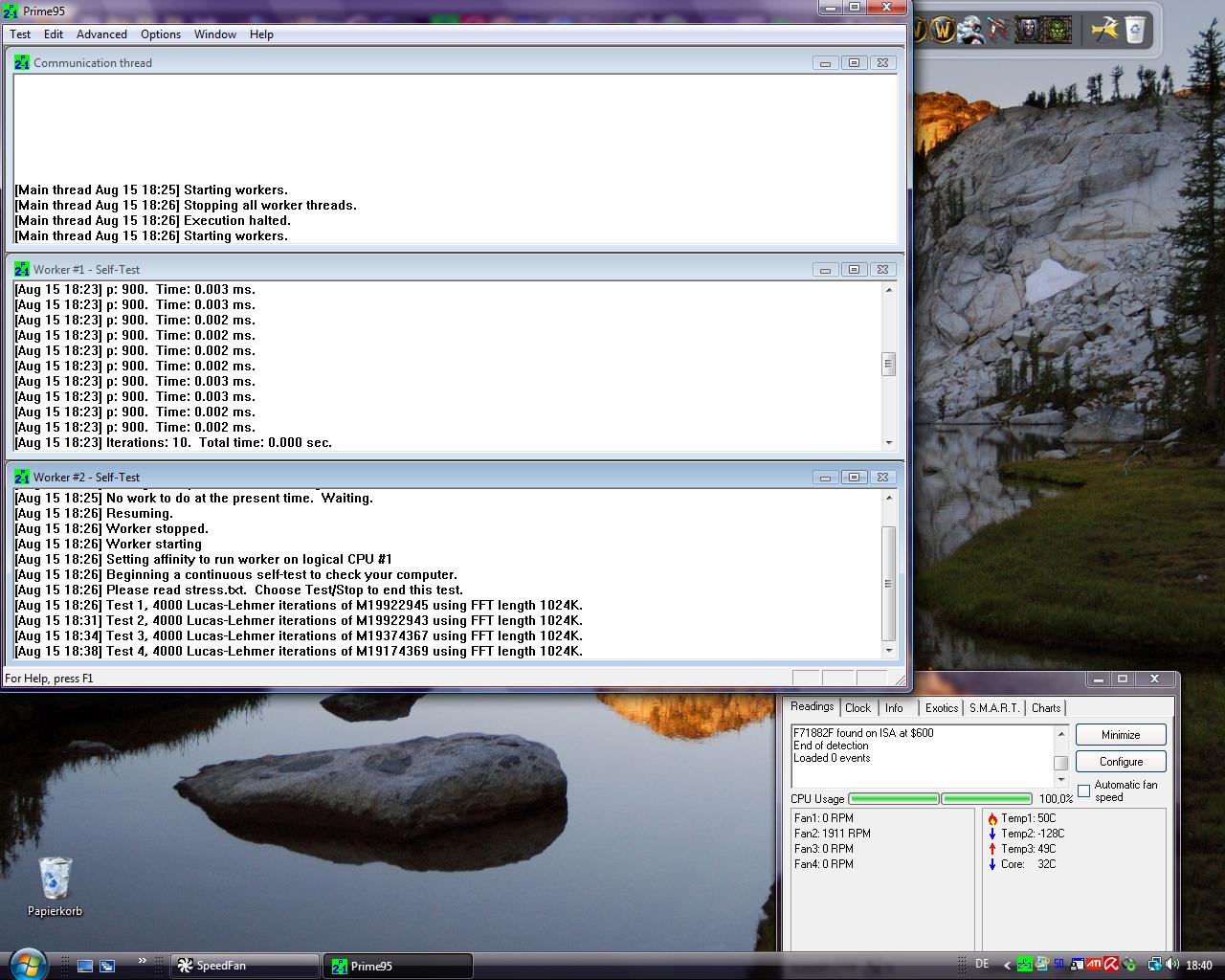Screen dimensions: 1225x980
Task: Click the Communication thread window icon
Action: (22, 62)
